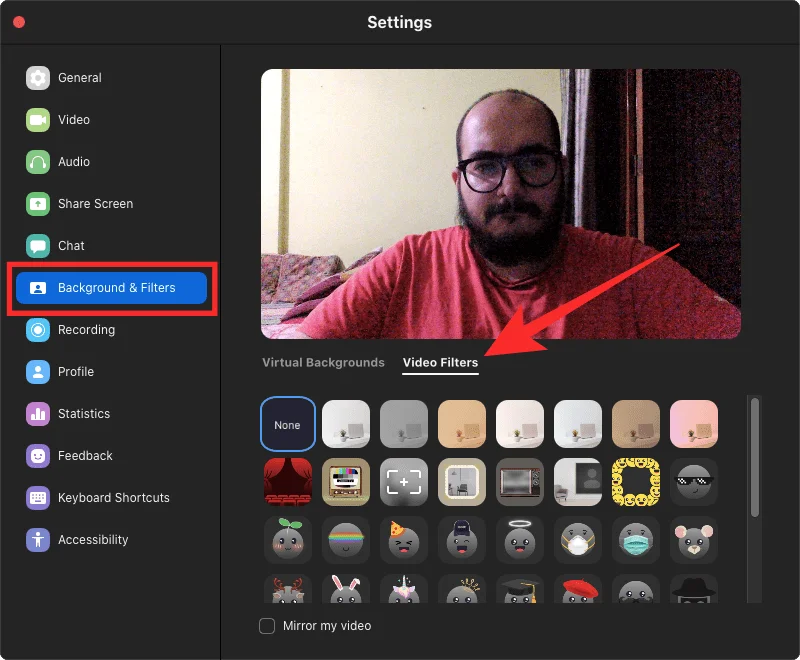This screenshot has width=800, height=660.
Task: Open Share Screen settings
Action: [x=95, y=204]
